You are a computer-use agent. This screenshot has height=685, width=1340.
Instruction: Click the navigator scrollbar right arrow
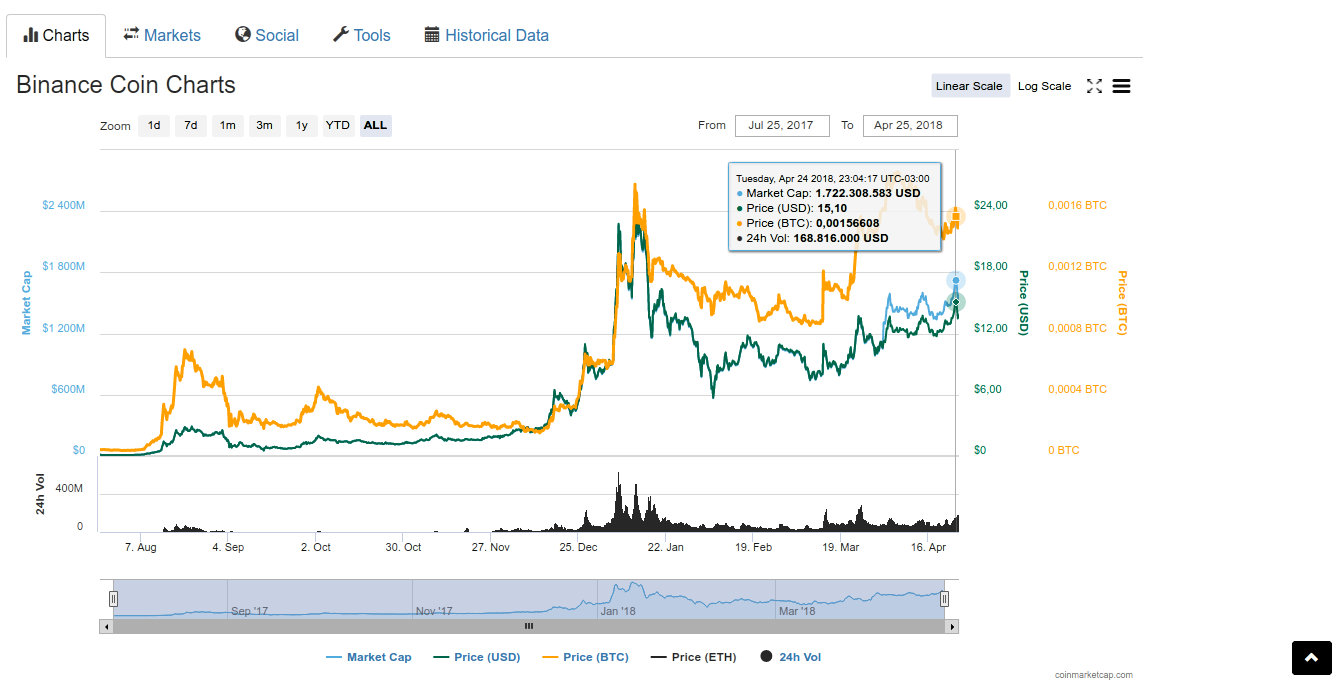coord(952,626)
